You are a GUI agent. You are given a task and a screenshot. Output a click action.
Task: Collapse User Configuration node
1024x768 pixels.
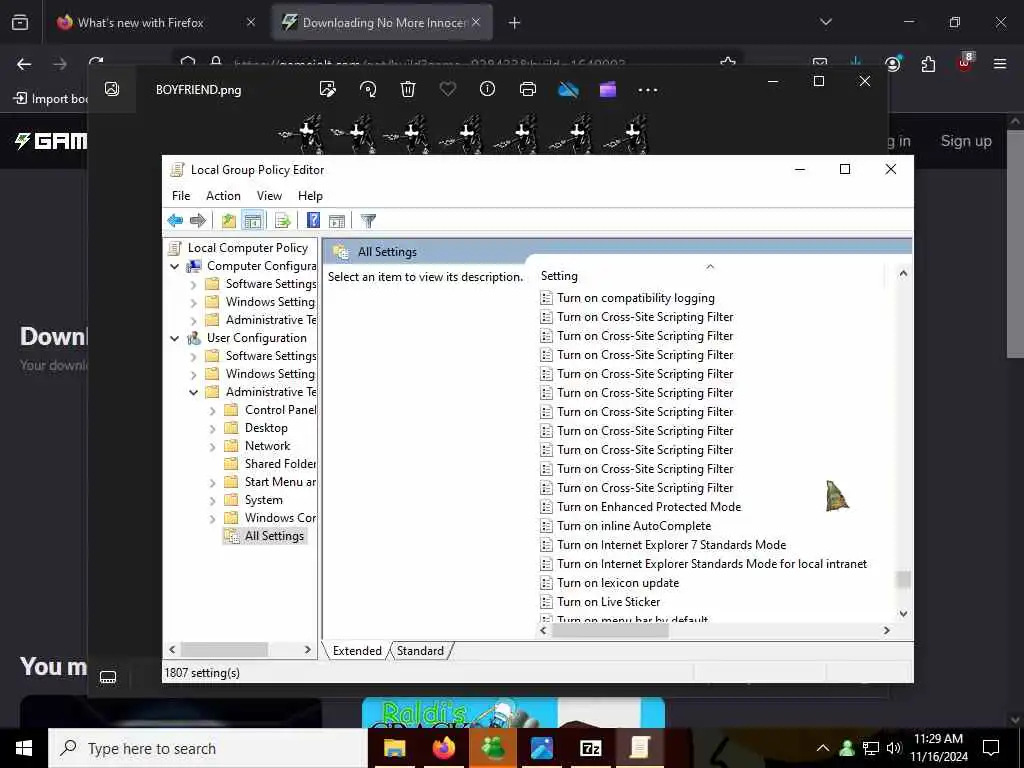[174, 338]
